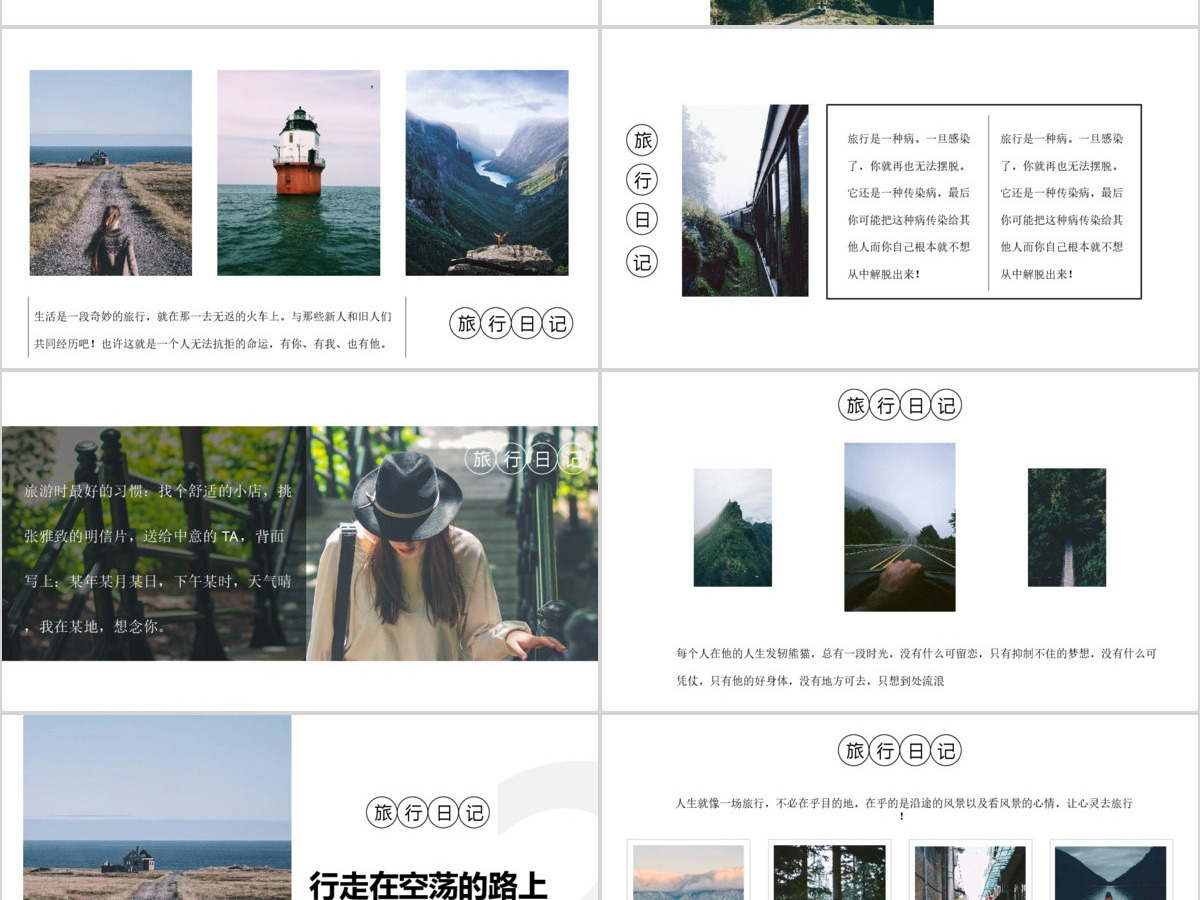Click the bold title 行走在空荡的路上

point(429,885)
